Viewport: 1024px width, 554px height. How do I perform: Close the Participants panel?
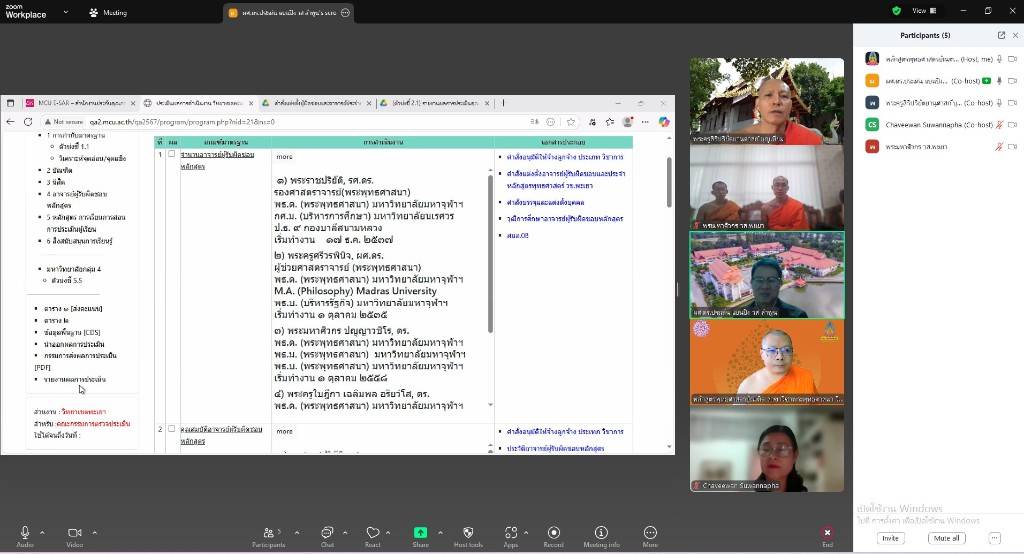[x=1015, y=35]
